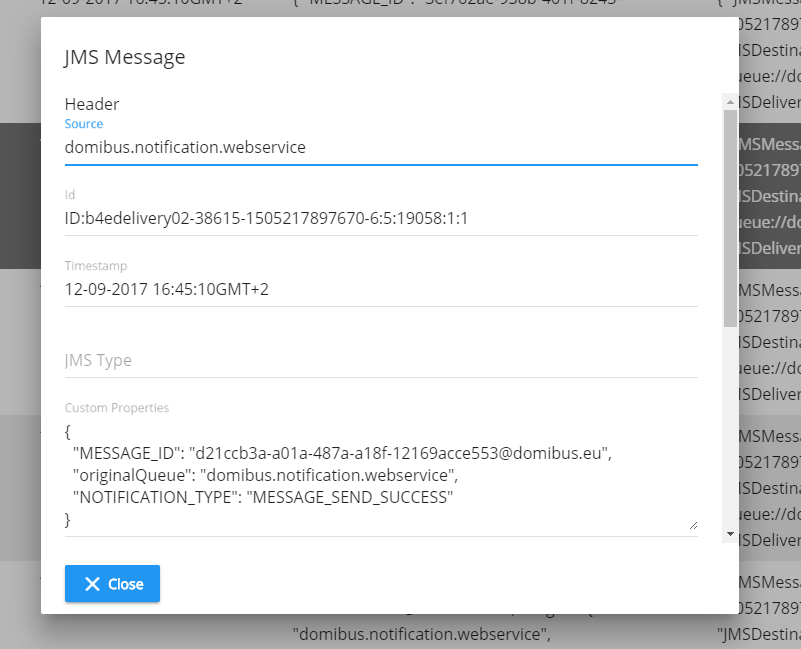801x649 pixels.
Task: Focus the Source field domibus.notification.webservice
Action: click(381, 147)
